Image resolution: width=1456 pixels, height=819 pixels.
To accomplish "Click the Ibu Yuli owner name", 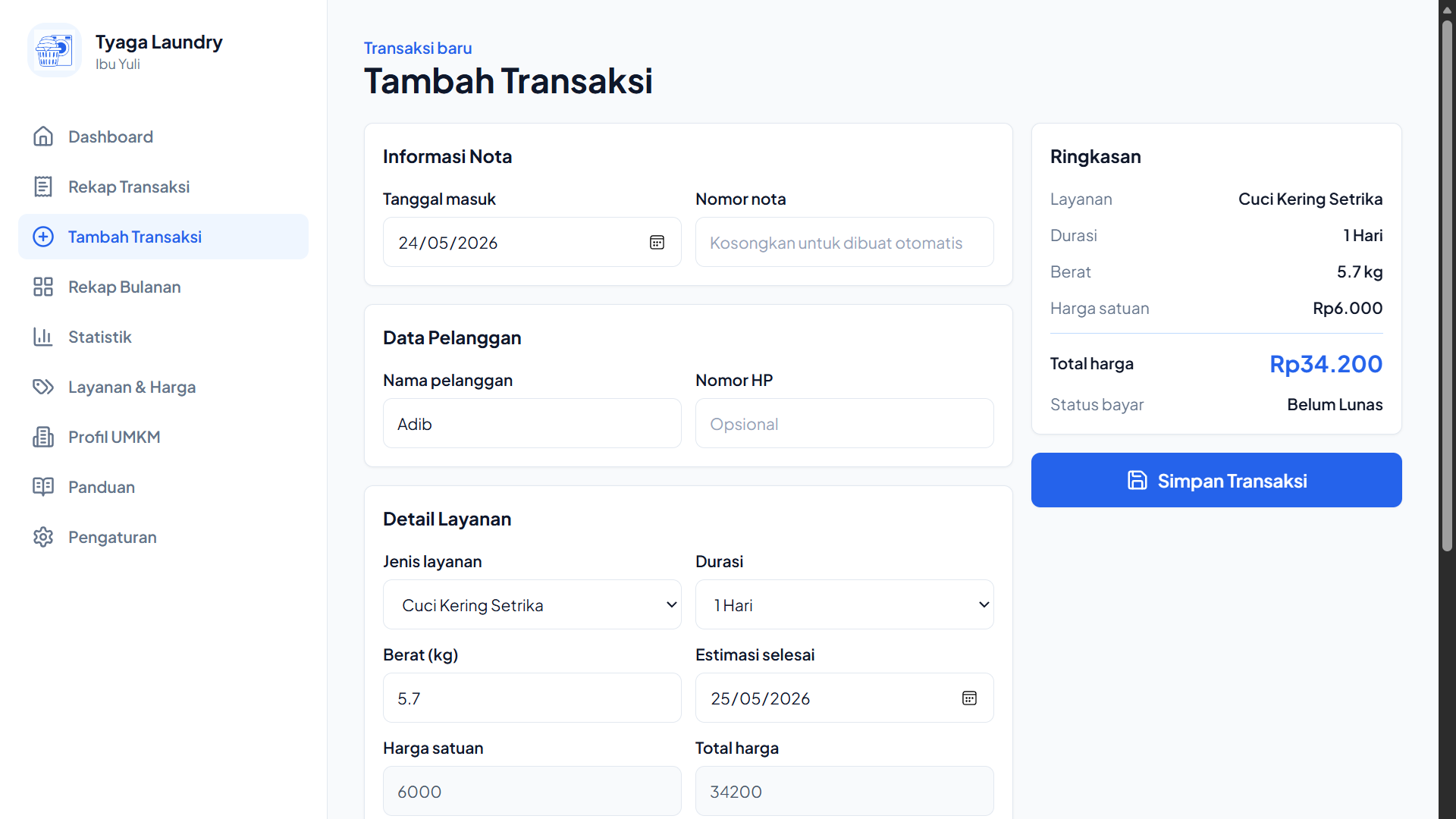I will (x=118, y=64).
